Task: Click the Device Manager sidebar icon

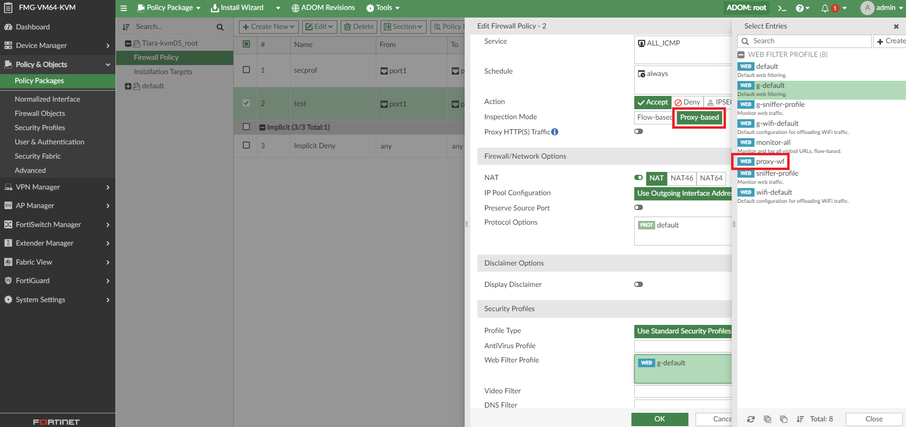Action: pos(8,46)
